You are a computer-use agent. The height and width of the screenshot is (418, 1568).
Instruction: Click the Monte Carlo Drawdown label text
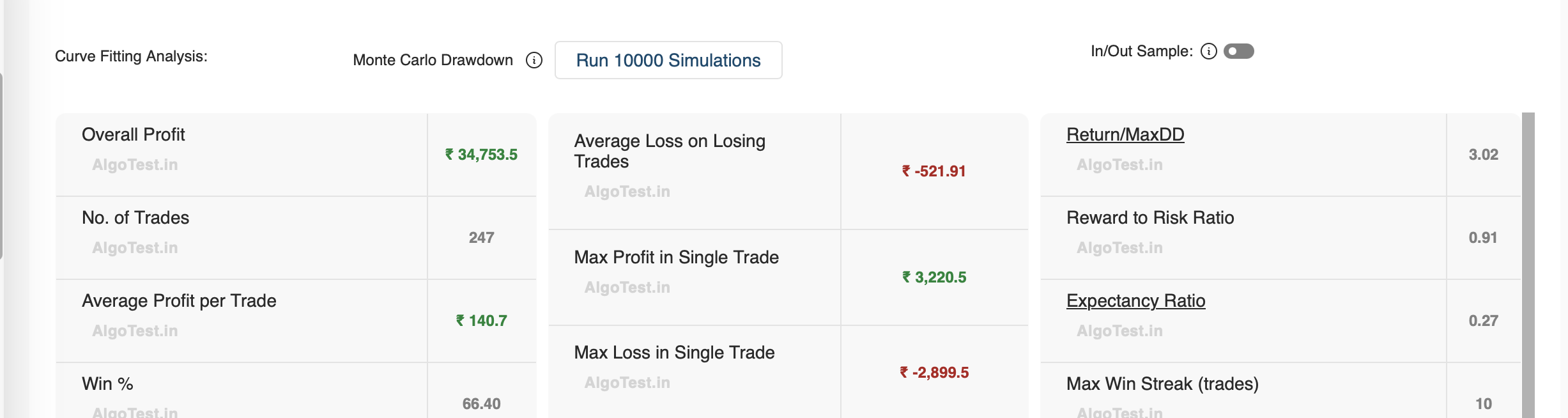[x=433, y=60]
